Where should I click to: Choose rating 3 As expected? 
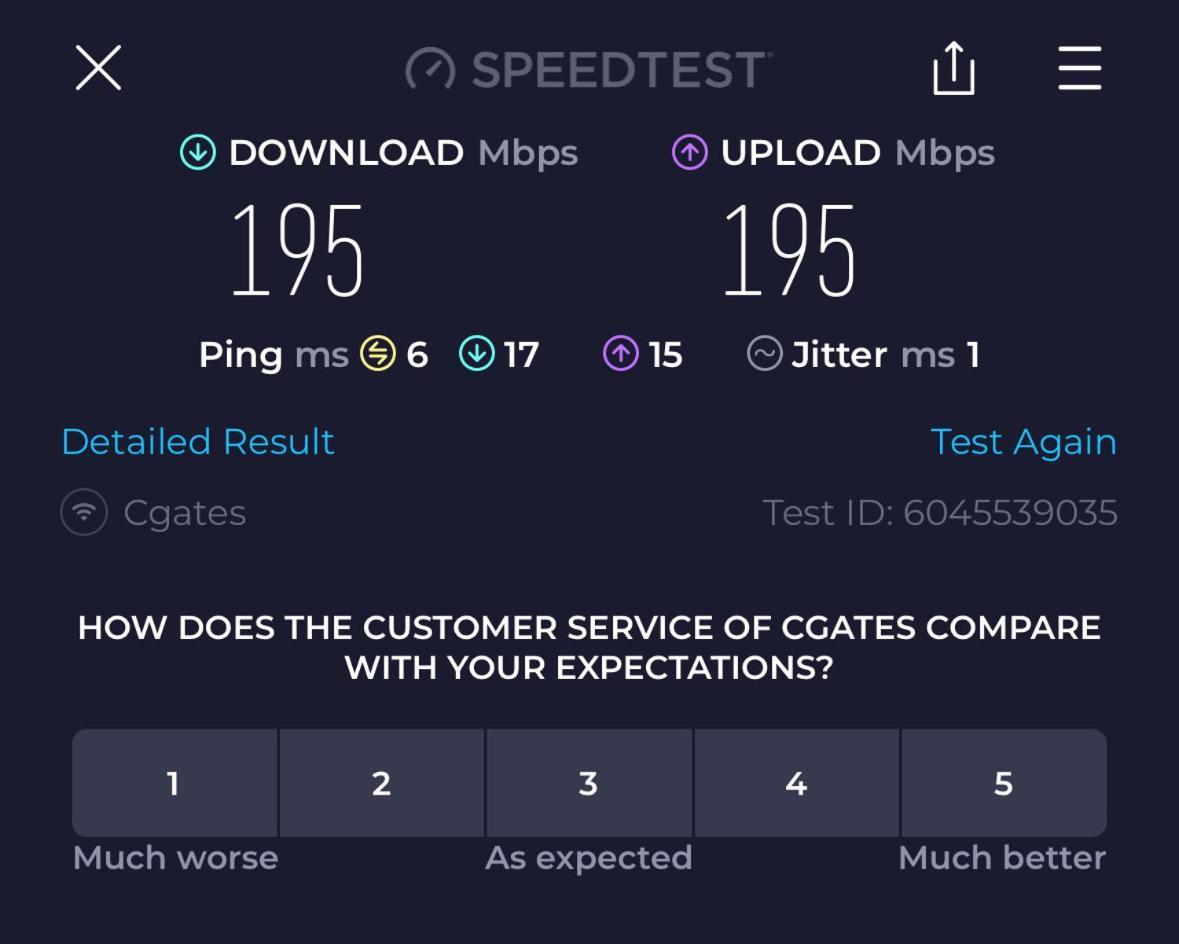[x=589, y=782]
